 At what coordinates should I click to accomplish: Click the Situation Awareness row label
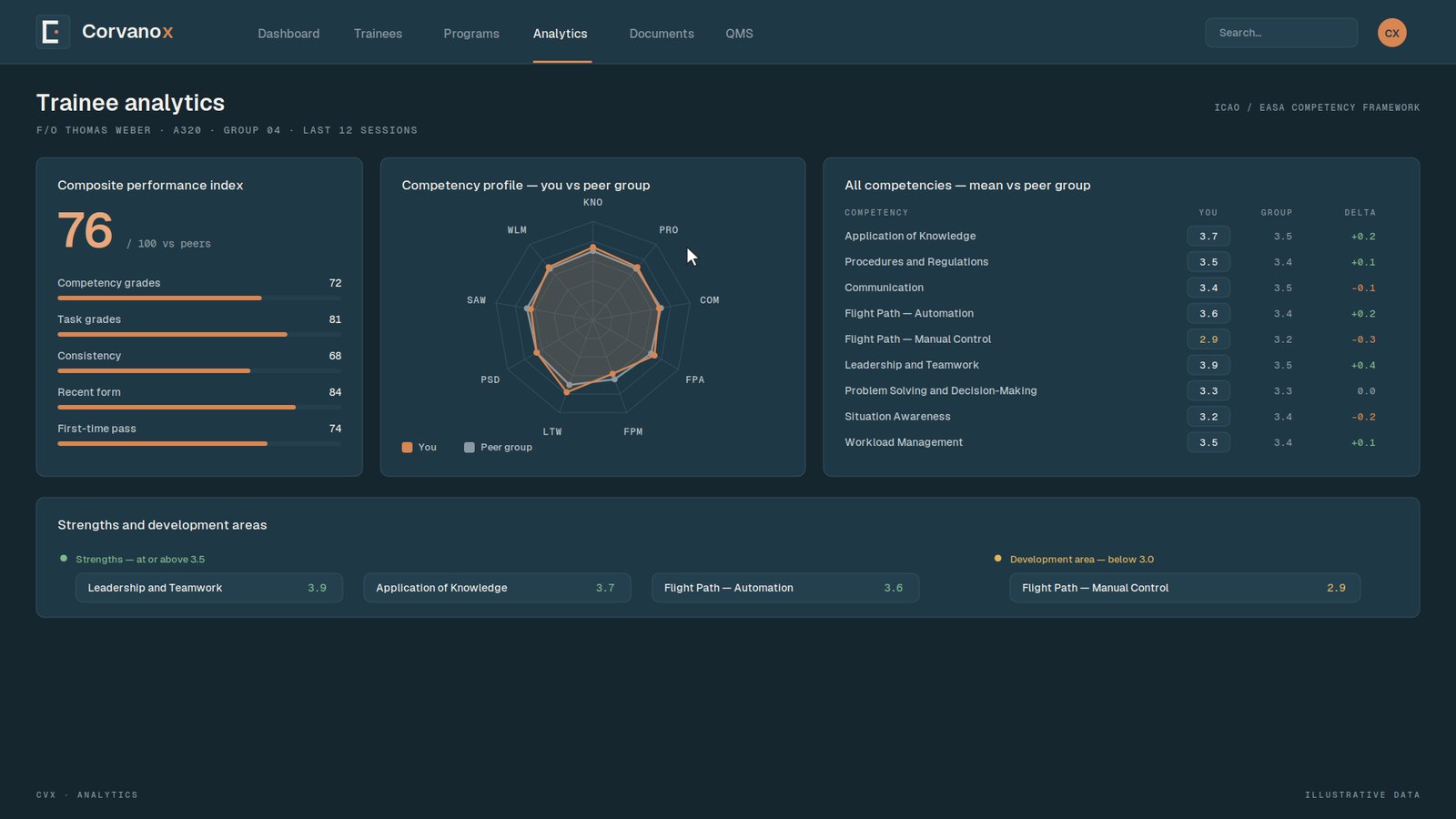click(897, 417)
